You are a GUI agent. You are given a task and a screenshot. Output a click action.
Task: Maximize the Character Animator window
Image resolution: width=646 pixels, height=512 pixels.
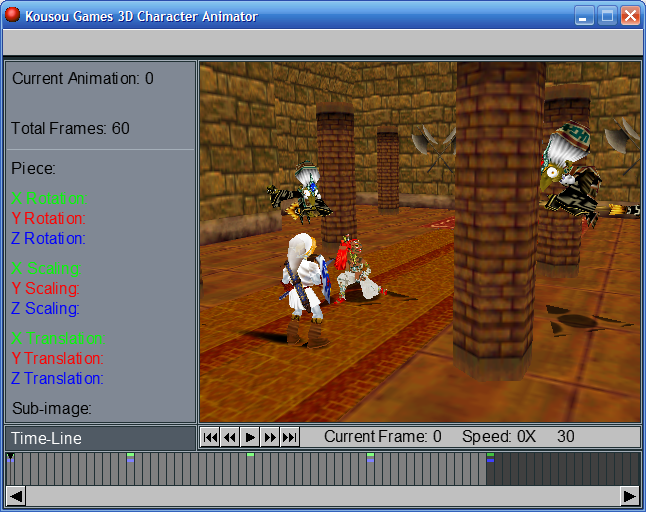(607, 16)
